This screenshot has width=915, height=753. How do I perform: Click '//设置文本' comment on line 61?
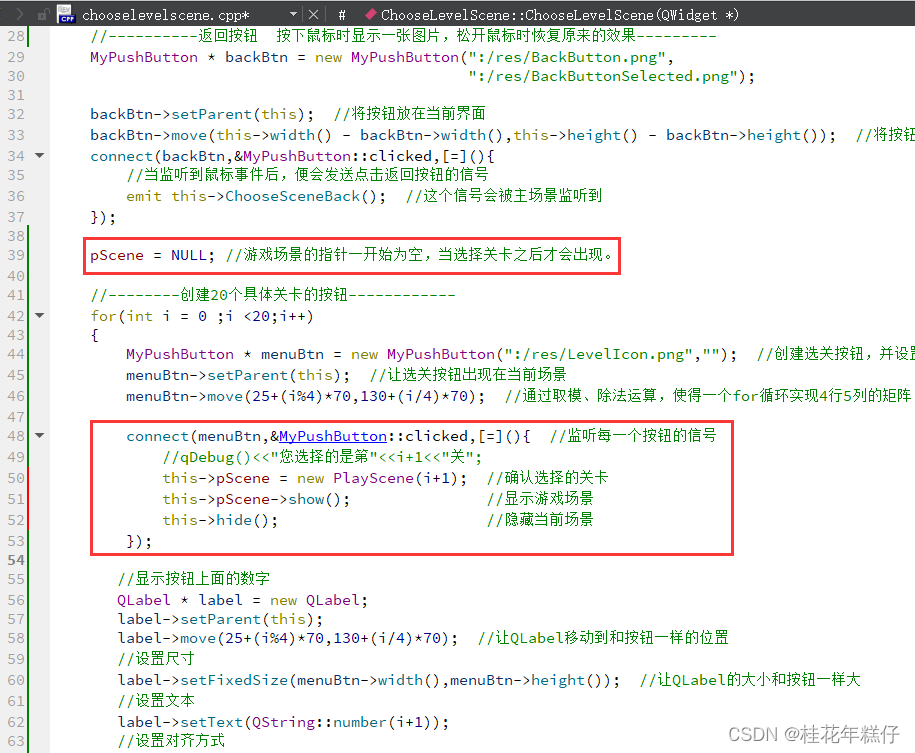155,700
